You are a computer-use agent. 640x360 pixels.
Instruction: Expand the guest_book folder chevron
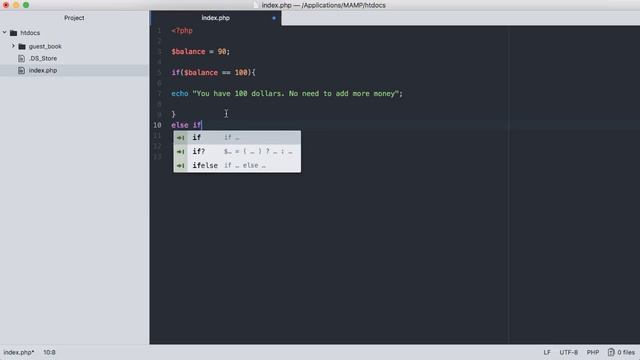click(13, 46)
